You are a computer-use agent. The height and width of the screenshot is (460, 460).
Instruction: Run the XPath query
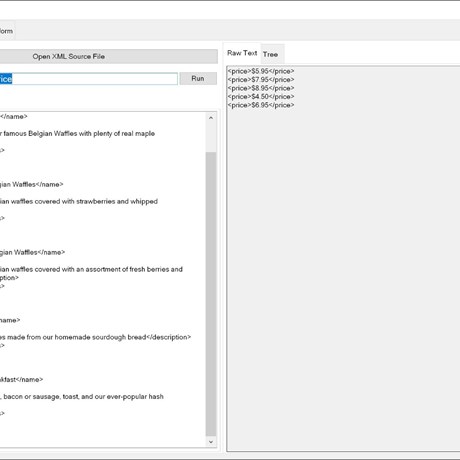click(198, 78)
